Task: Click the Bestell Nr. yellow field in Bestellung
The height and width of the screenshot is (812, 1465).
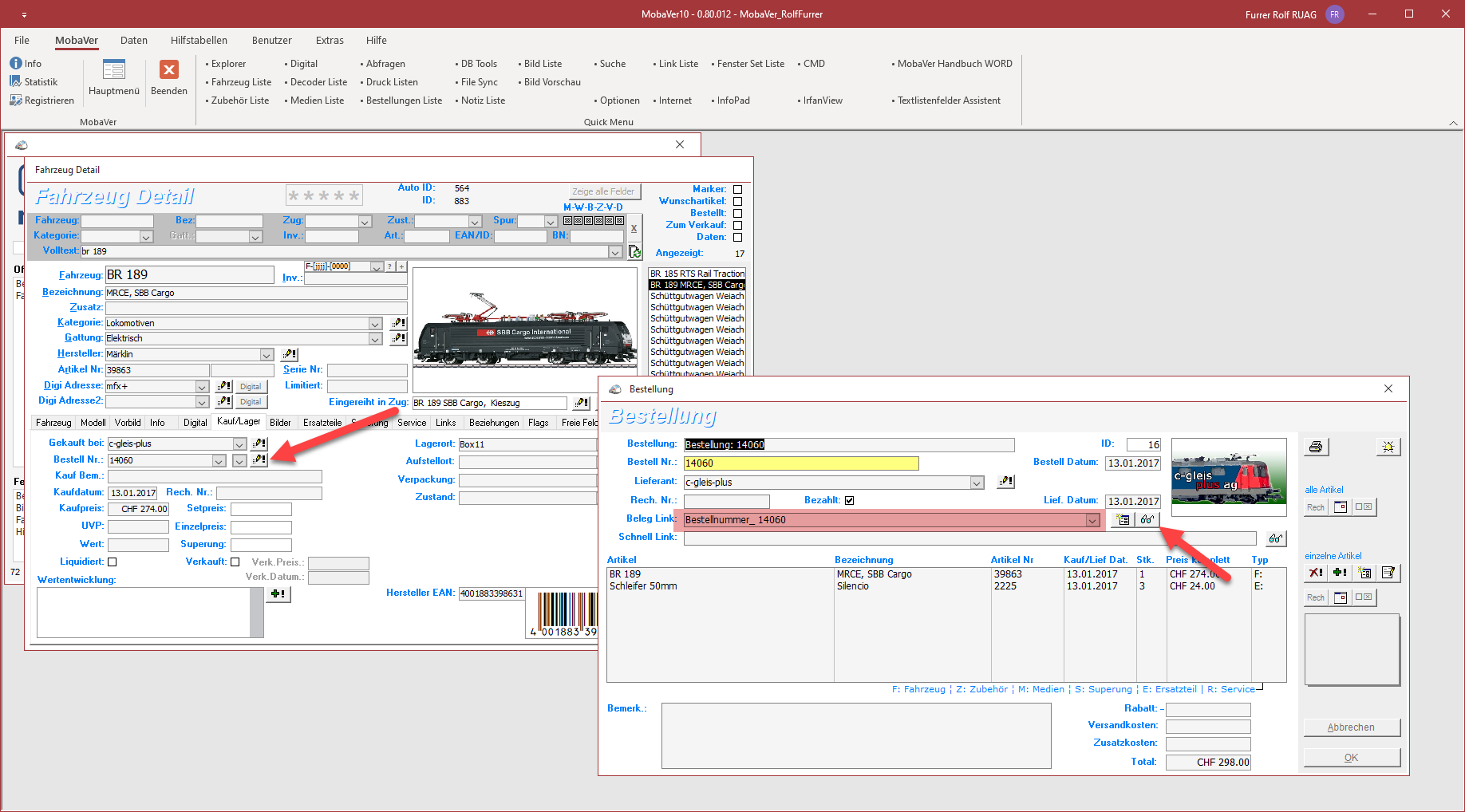Action: pos(801,463)
